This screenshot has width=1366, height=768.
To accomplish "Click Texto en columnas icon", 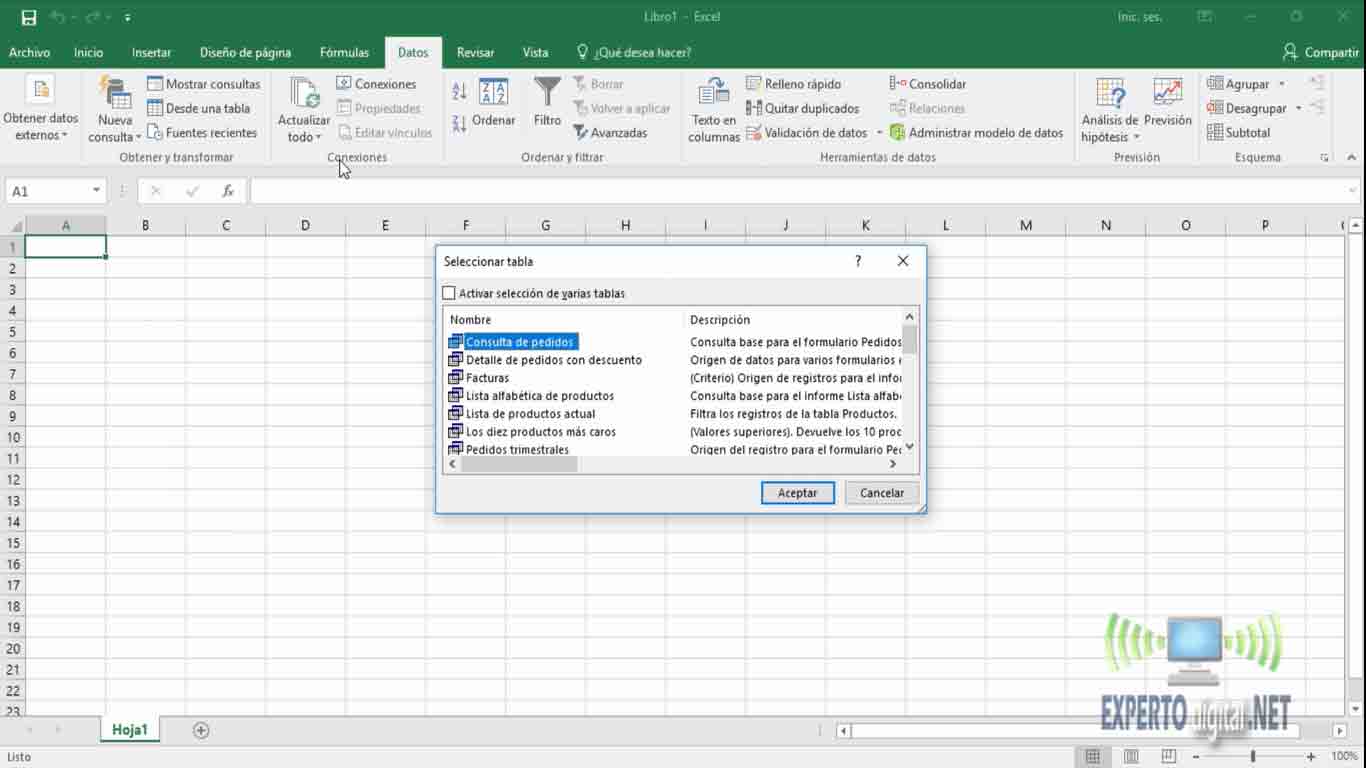I will click(x=713, y=92).
